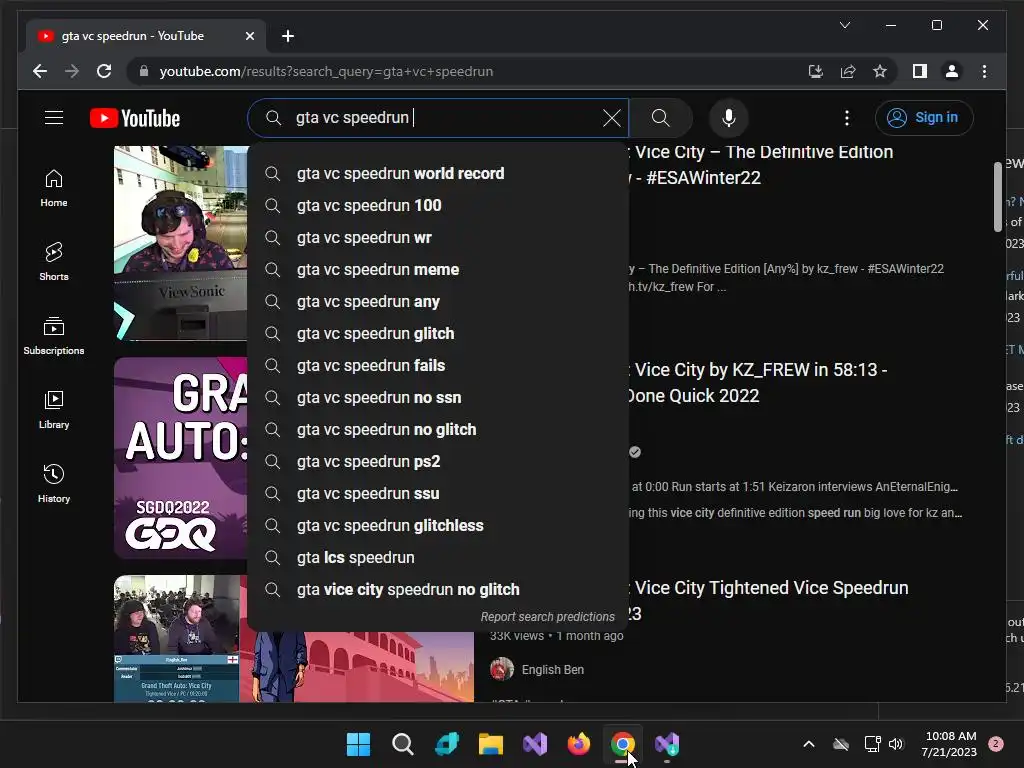Screen dimensions: 1024x768
Task: Share this page from address bar
Action: coord(848,71)
